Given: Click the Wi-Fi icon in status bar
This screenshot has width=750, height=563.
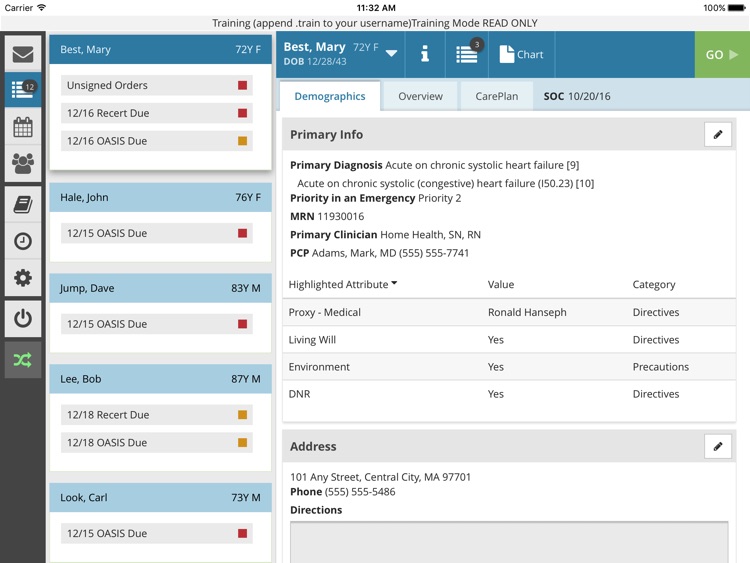Looking at the screenshot, I should coord(42,8).
